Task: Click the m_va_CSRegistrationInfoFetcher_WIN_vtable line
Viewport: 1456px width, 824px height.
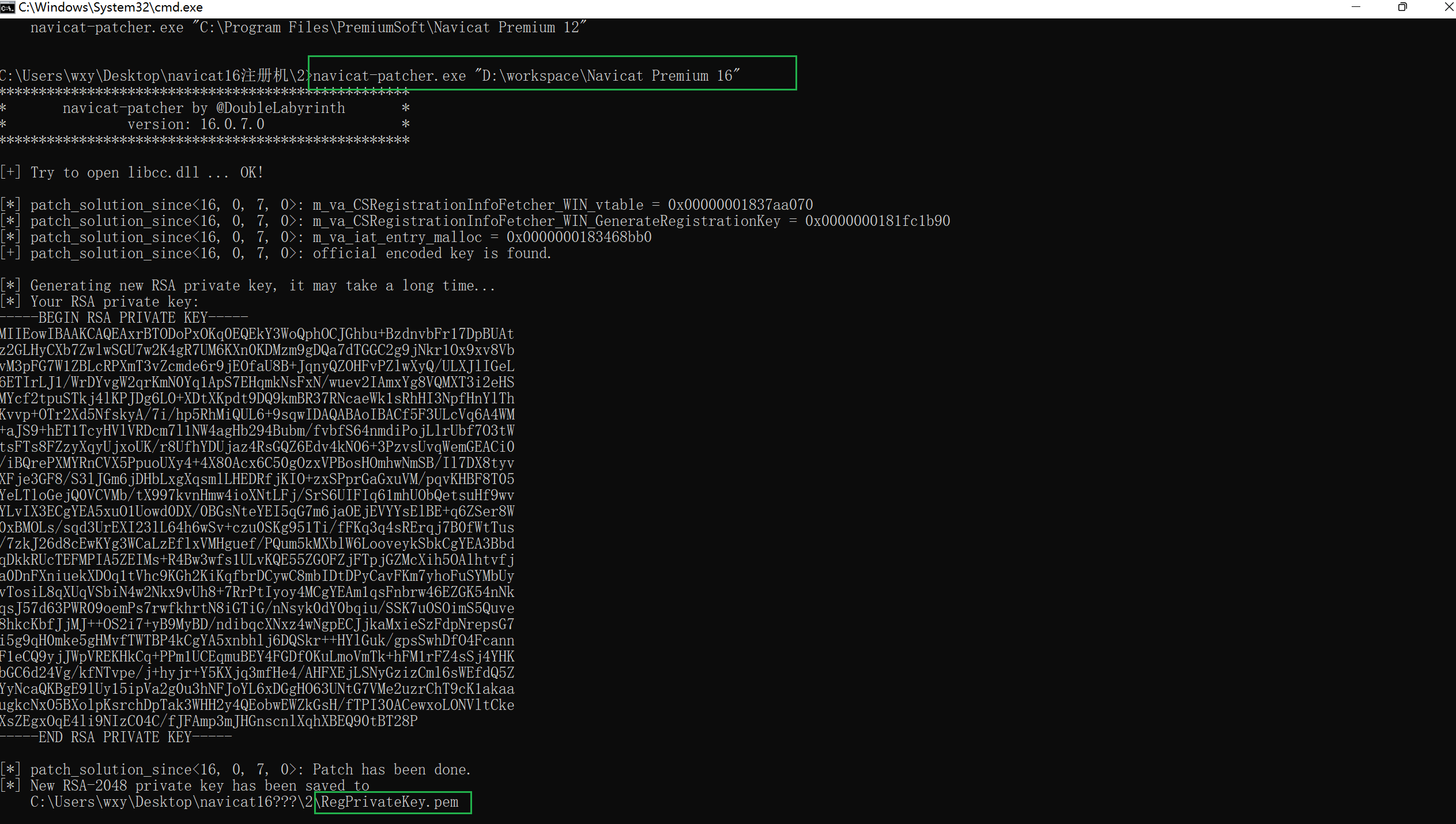Action: (406, 205)
